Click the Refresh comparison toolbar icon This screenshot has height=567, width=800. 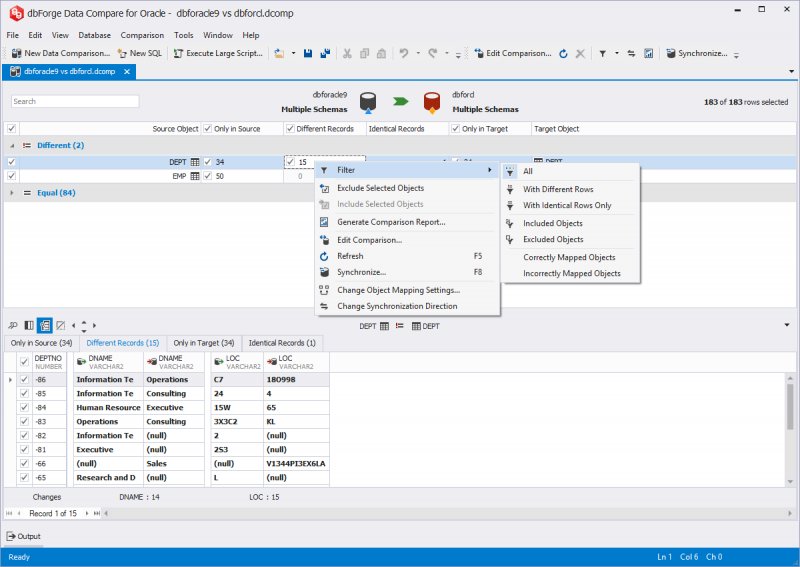click(563, 53)
